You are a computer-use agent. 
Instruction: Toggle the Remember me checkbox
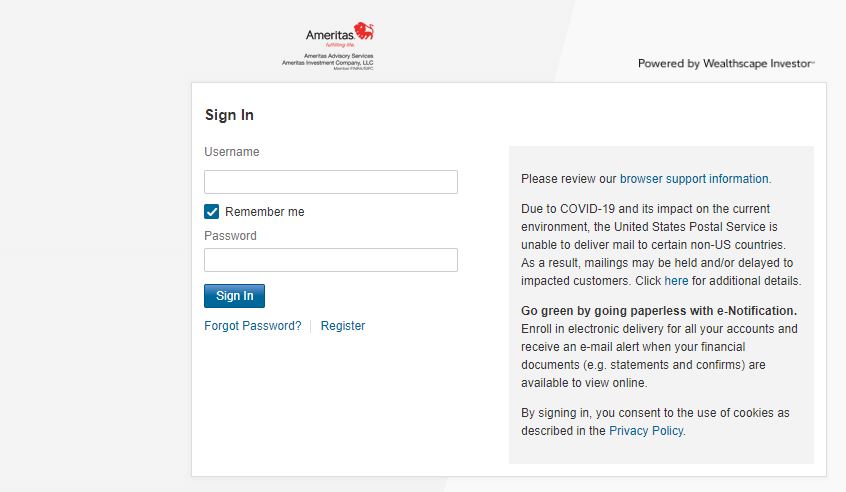coord(212,212)
